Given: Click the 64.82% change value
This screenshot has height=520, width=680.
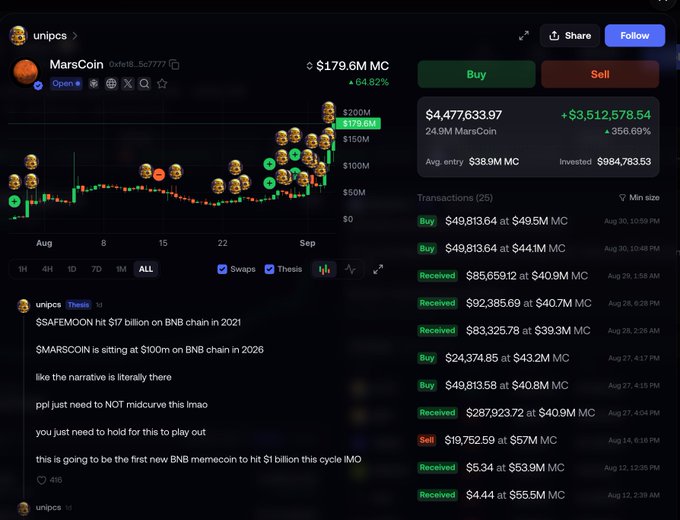Looking at the screenshot, I should 369,82.
